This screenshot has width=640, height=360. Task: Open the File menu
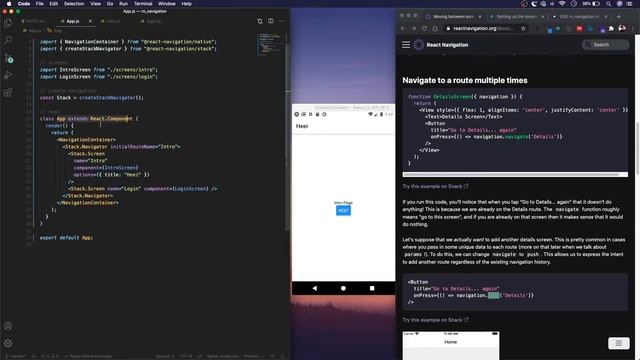coord(40,4)
